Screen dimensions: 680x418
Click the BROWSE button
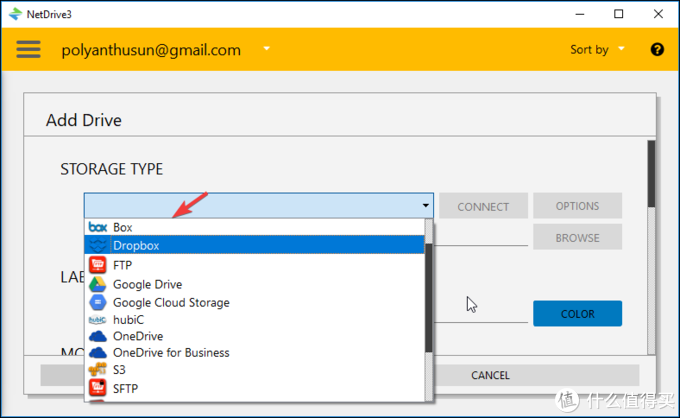(577, 237)
